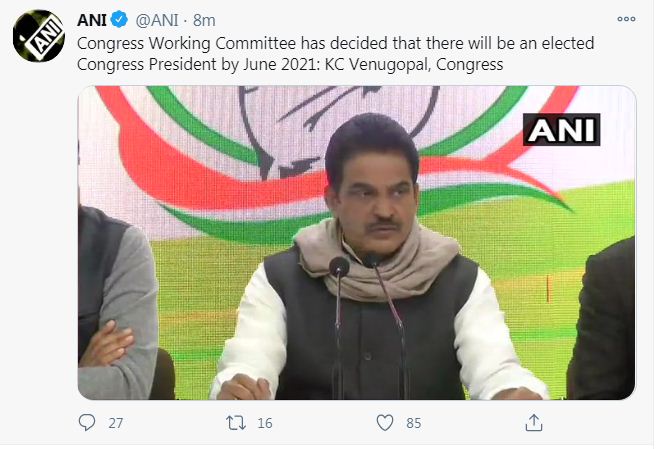Click the man in grey sweater at photo's left
658x449 pixels.
pyautogui.click(x=117, y=302)
